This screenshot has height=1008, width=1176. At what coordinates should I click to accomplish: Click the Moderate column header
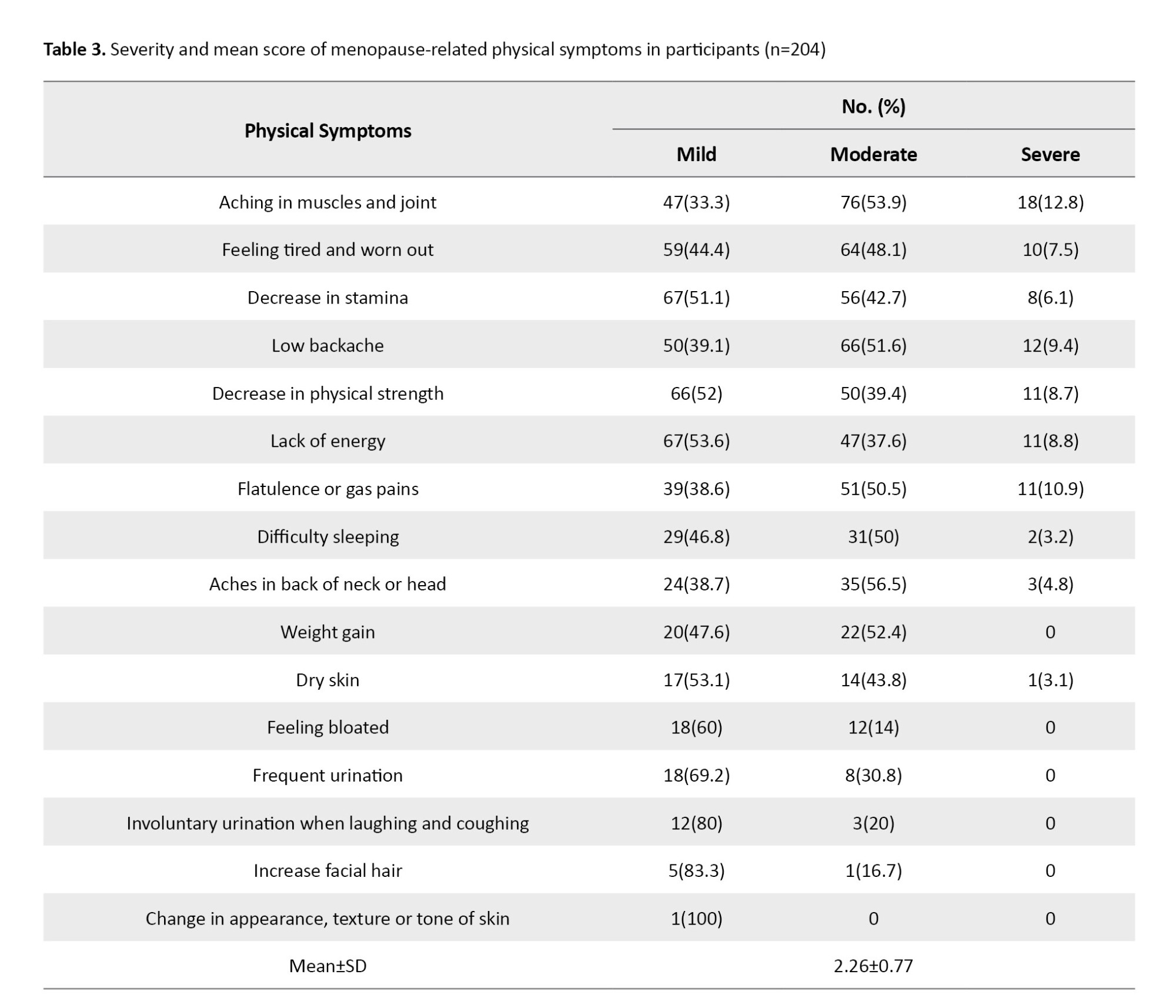[x=873, y=155]
